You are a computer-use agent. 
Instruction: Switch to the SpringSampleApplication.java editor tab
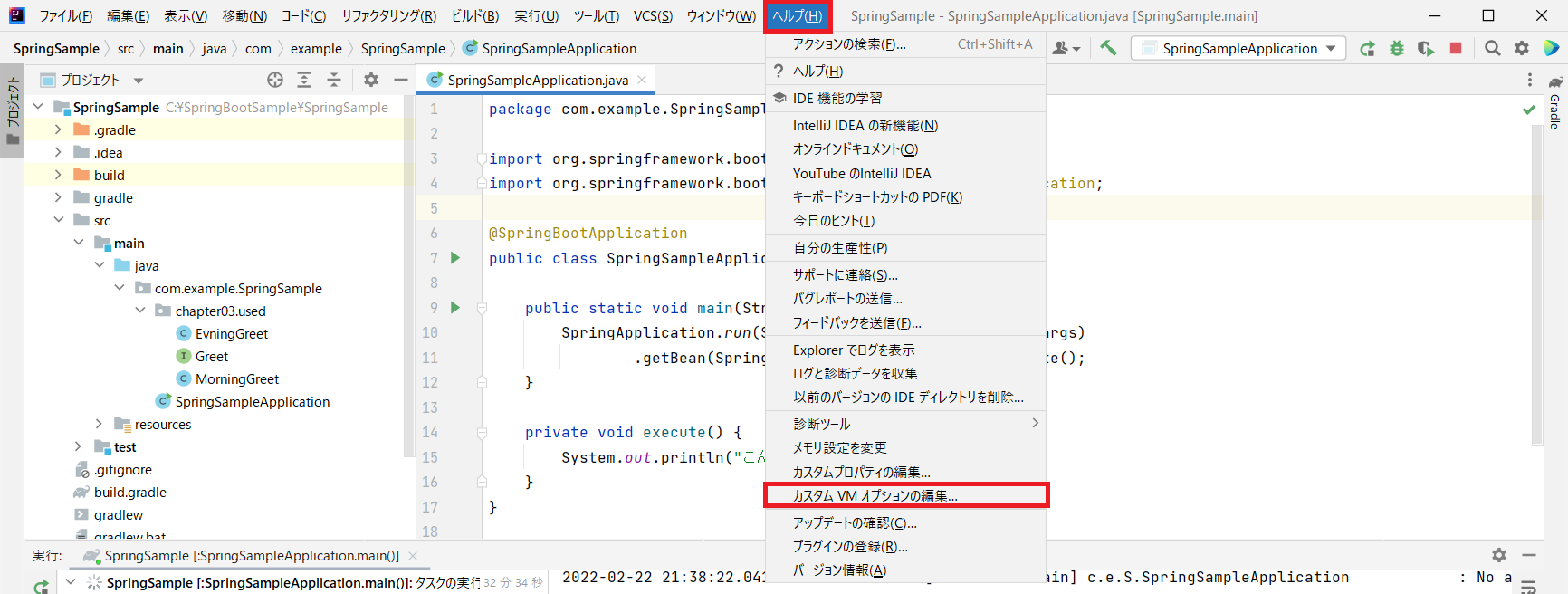coord(537,80)
